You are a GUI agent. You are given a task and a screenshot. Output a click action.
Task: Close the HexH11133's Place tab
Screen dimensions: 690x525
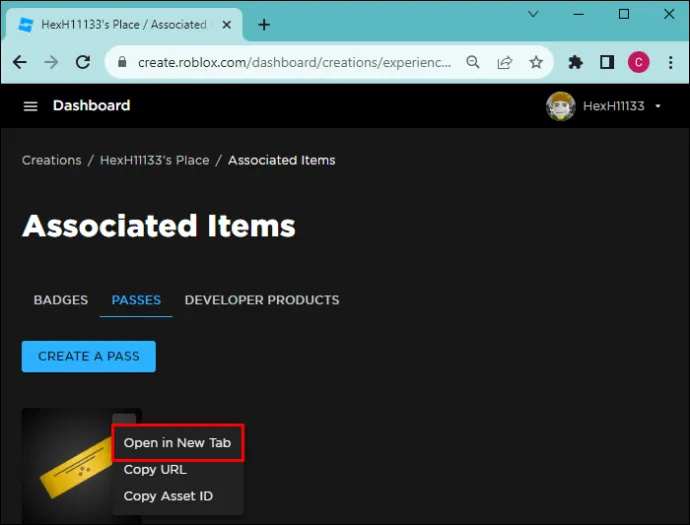(x=227, y=25)
